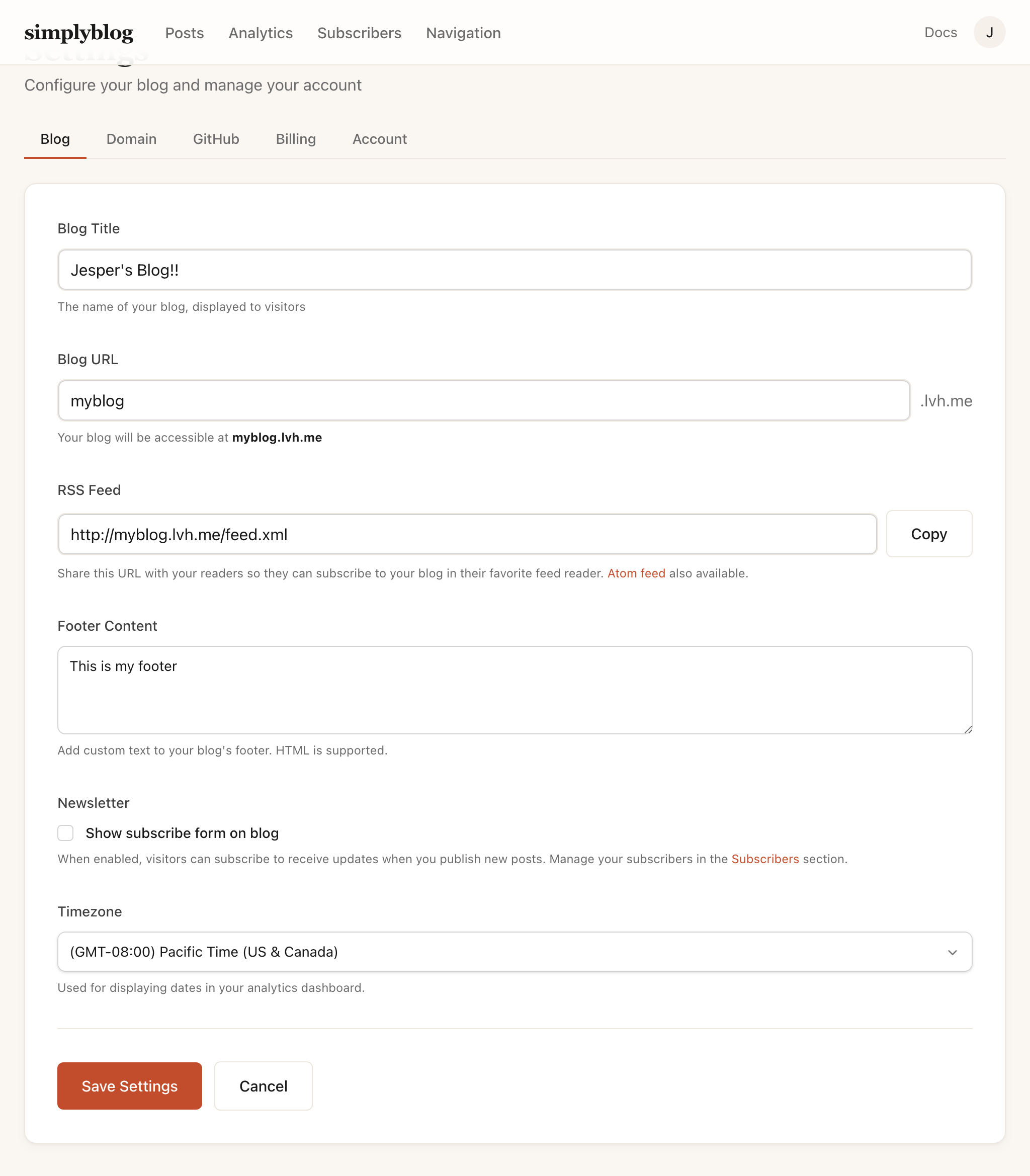Open the Docs

point(941,33)
